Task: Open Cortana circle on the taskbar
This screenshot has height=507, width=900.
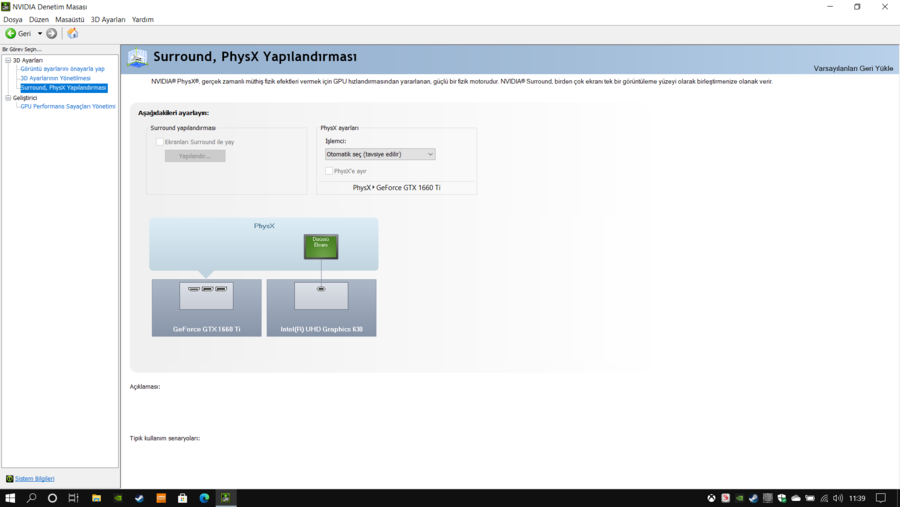Action: point(52,498)
